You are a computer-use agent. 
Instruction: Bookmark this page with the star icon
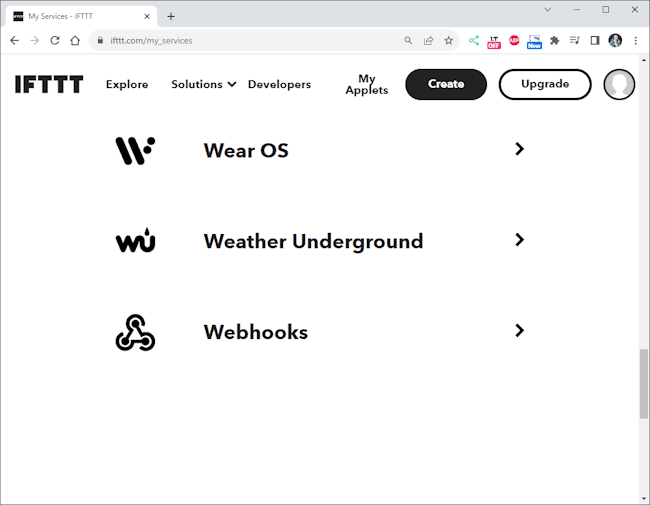(x=448, y=41)
